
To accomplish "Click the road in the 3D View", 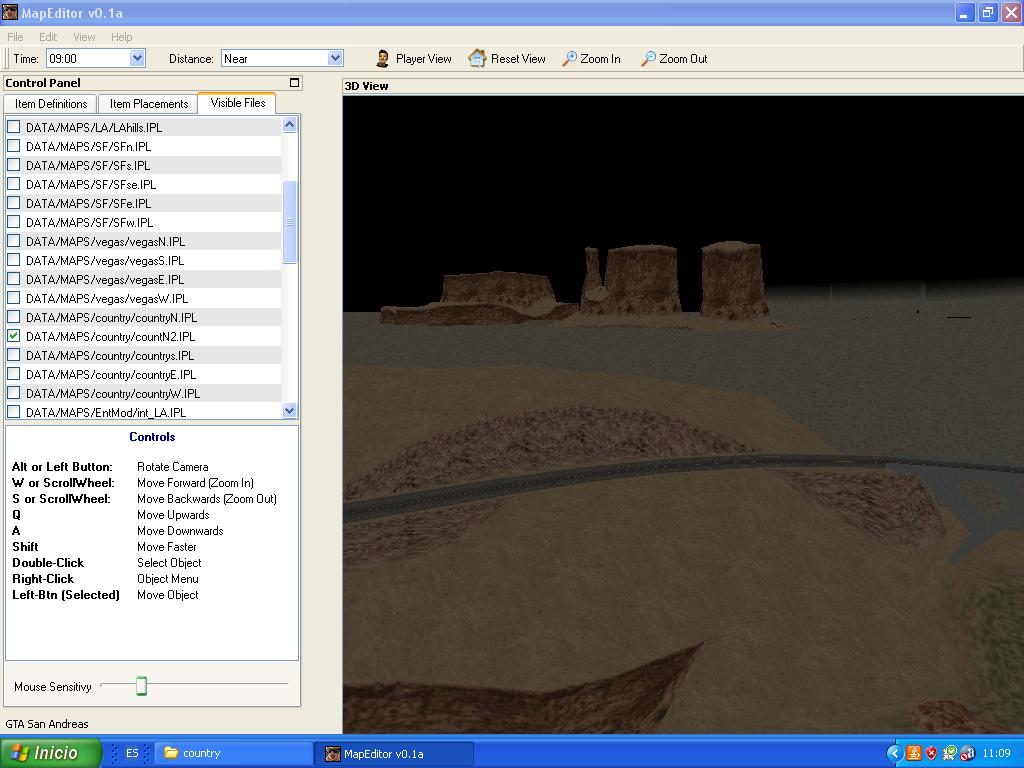I will point(588,475).
